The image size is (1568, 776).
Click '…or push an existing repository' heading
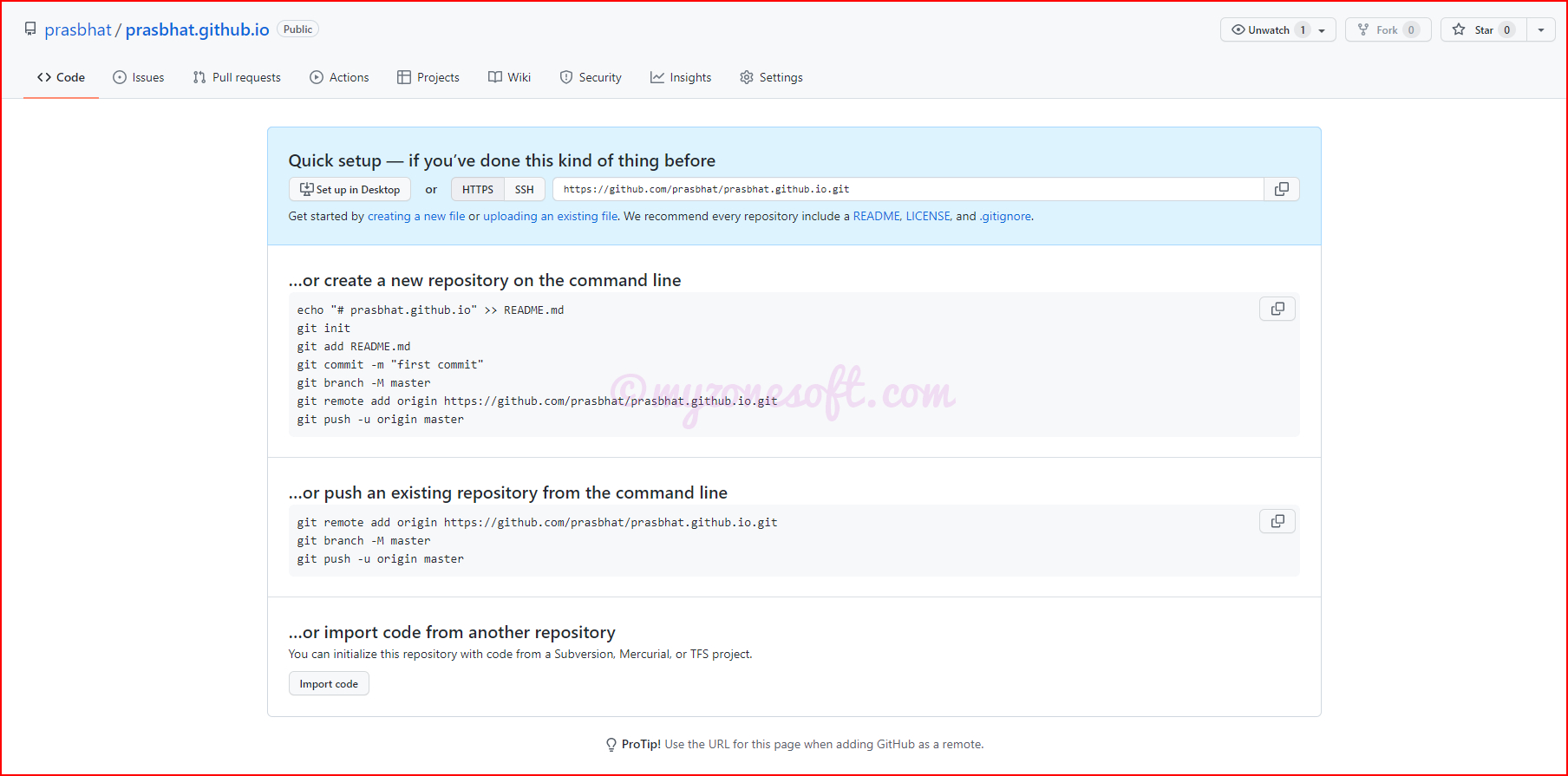click(508, 492)
